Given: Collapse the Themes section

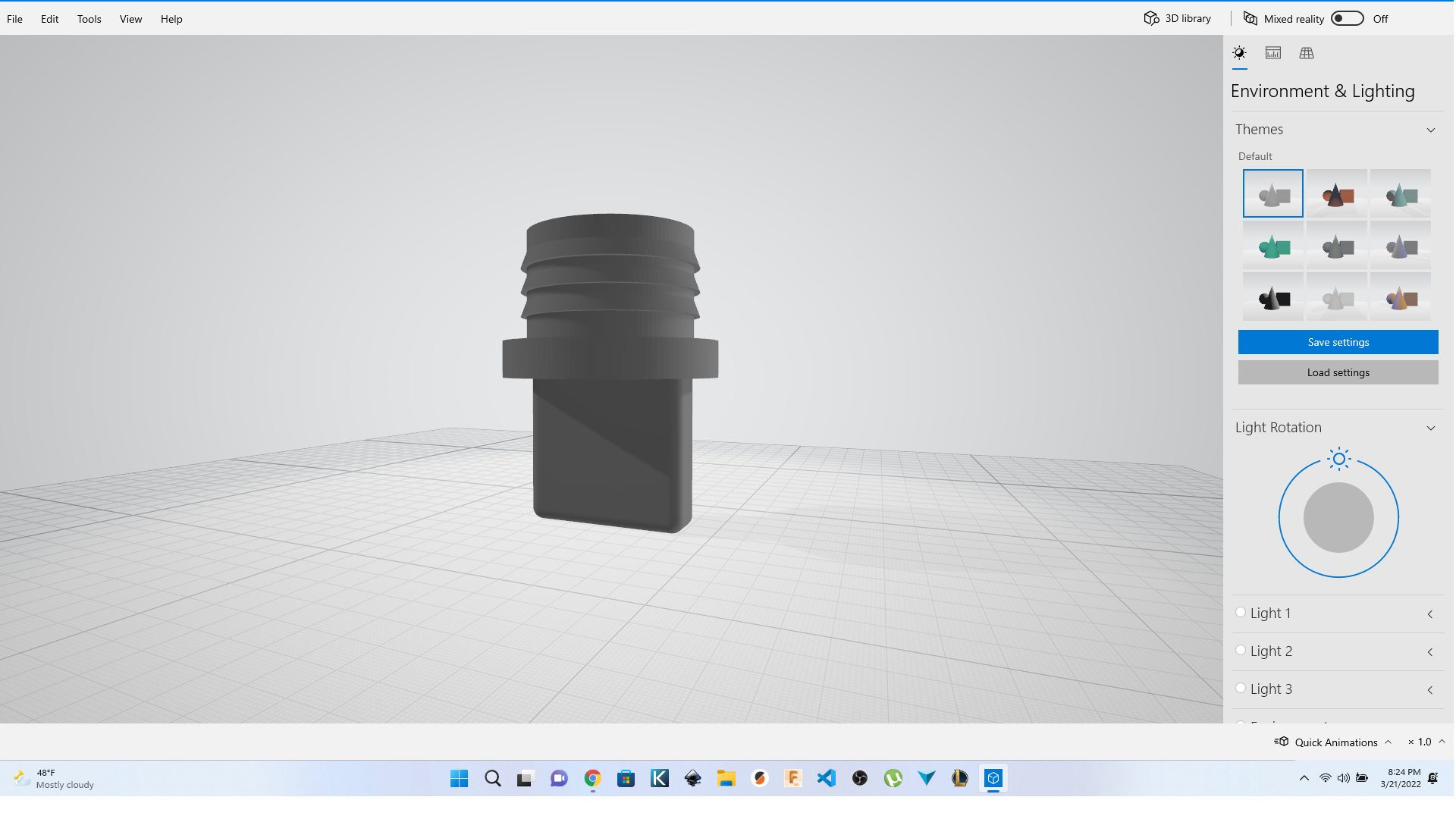Looking at the screenshot, I should click(x=1431, y=130).
